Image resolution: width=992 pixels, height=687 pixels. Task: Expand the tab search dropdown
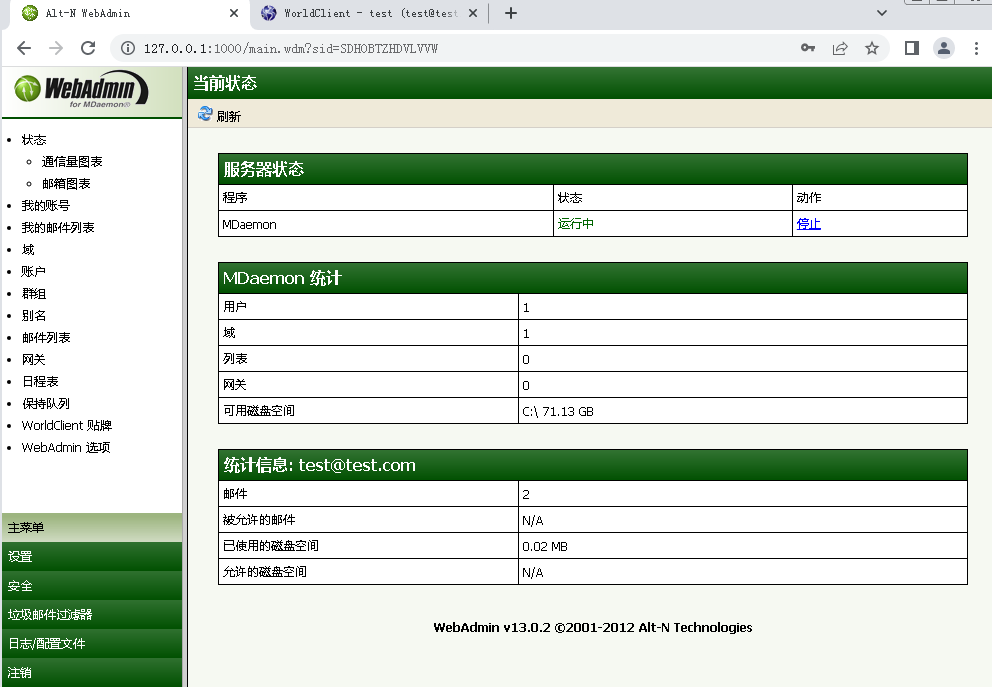(x=882, y=13)
